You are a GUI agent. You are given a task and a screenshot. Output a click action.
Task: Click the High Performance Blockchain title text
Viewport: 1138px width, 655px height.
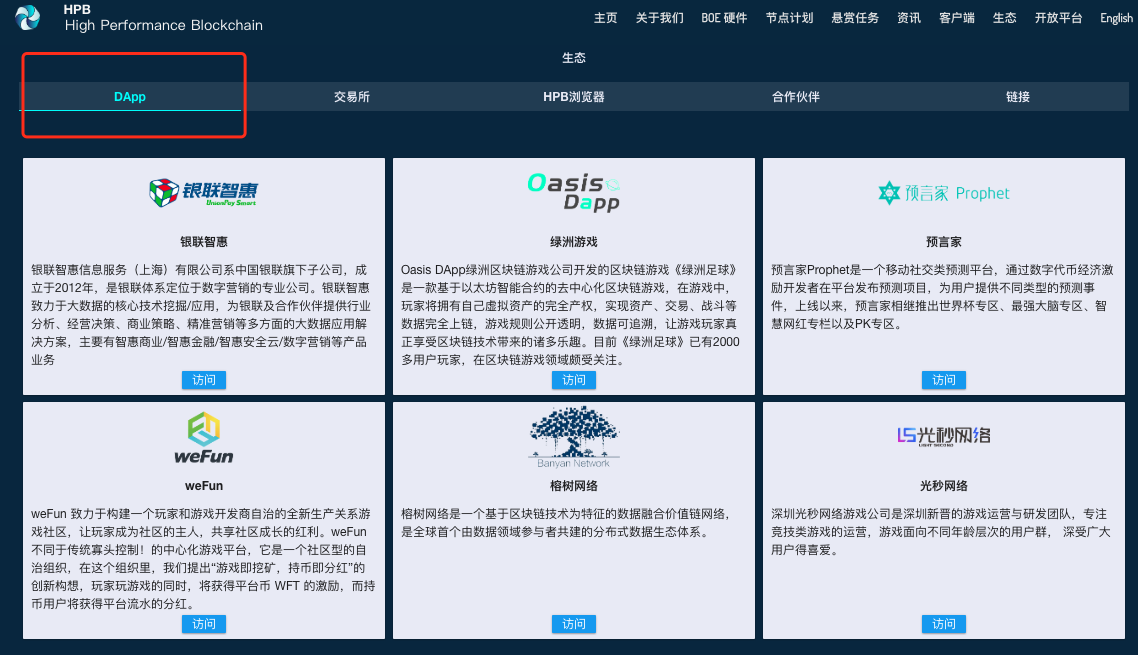pyautogui.click(x=163, y=25)
